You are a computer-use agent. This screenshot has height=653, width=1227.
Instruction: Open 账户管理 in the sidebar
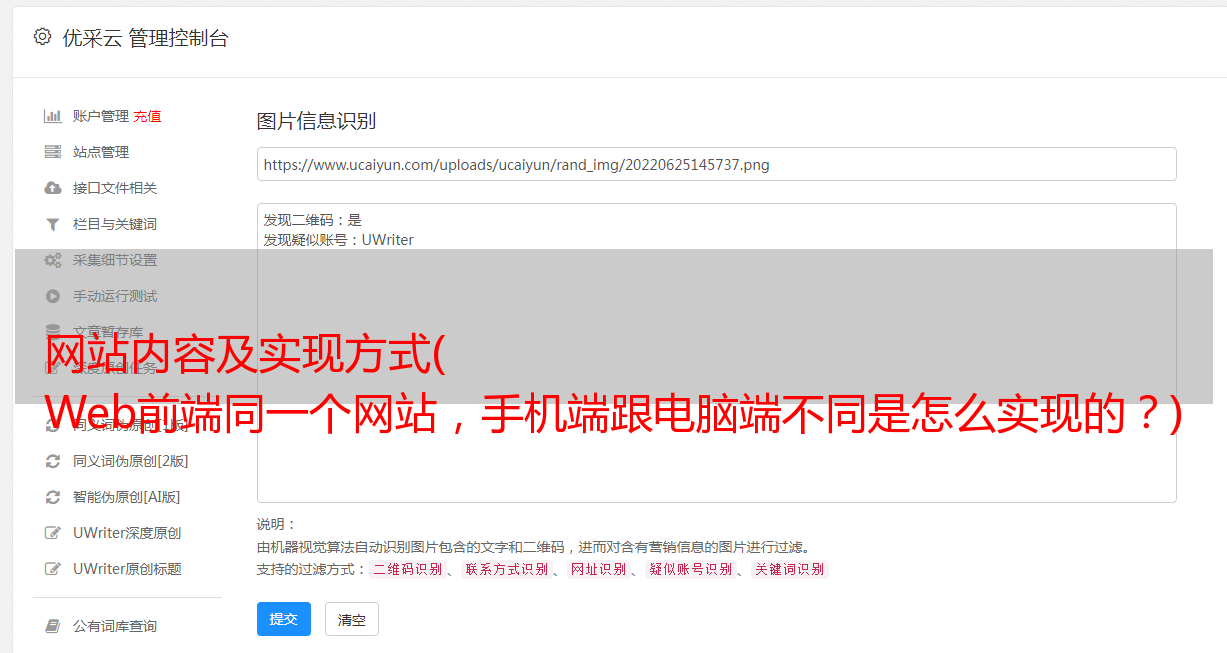[x=101, y=116]
